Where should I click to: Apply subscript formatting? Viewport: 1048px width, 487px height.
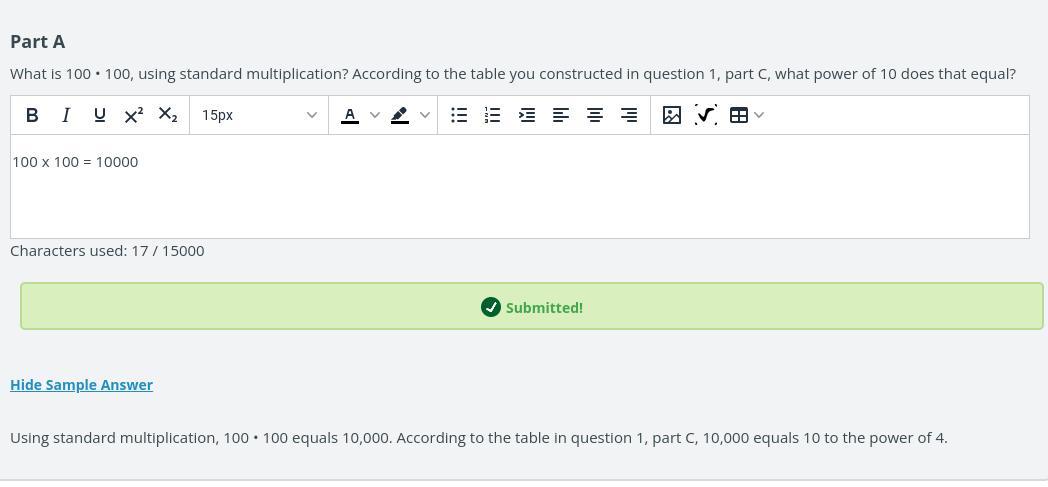click(x=167, y=115)
